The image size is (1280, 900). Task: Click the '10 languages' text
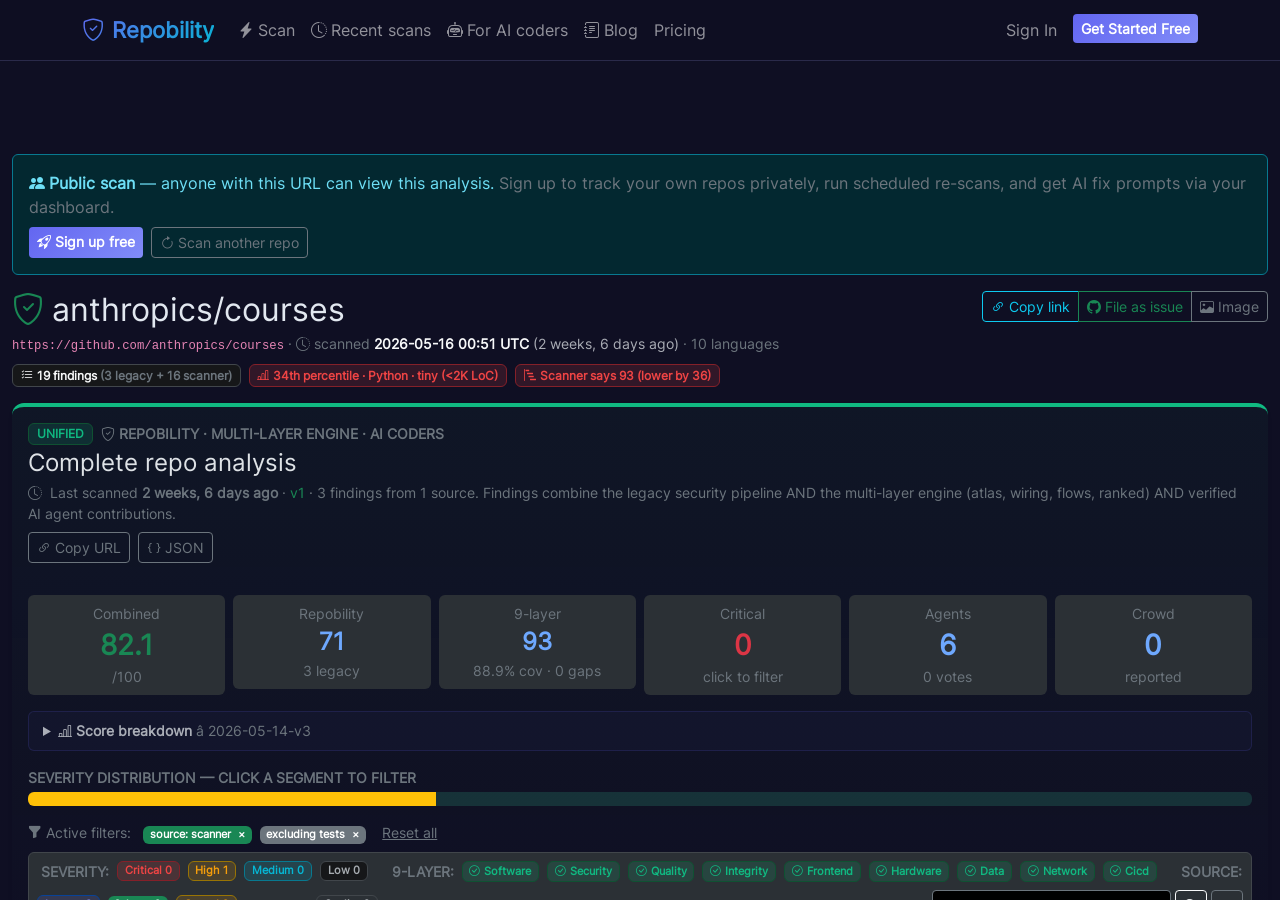click(x=735, y=344)
